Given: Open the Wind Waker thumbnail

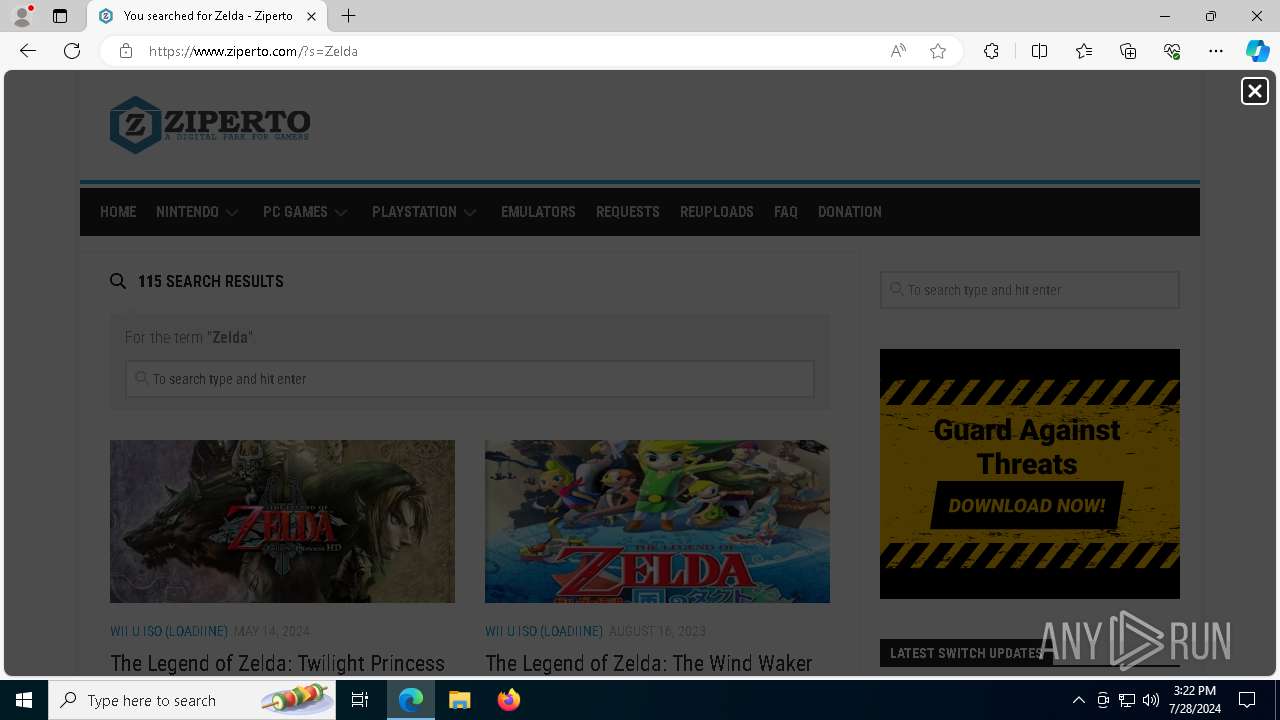Looking at the screenshot, I should (657, 521).
